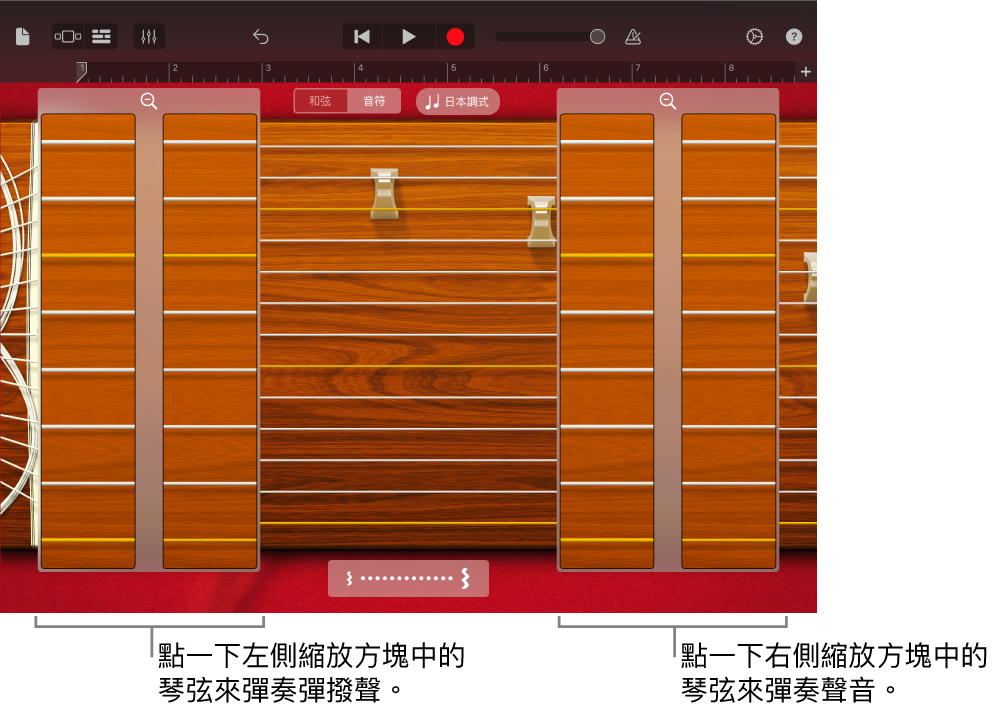Pluck top string in left zoom box
The height and width of the screenshot is (710, 992).
(149, 142)
